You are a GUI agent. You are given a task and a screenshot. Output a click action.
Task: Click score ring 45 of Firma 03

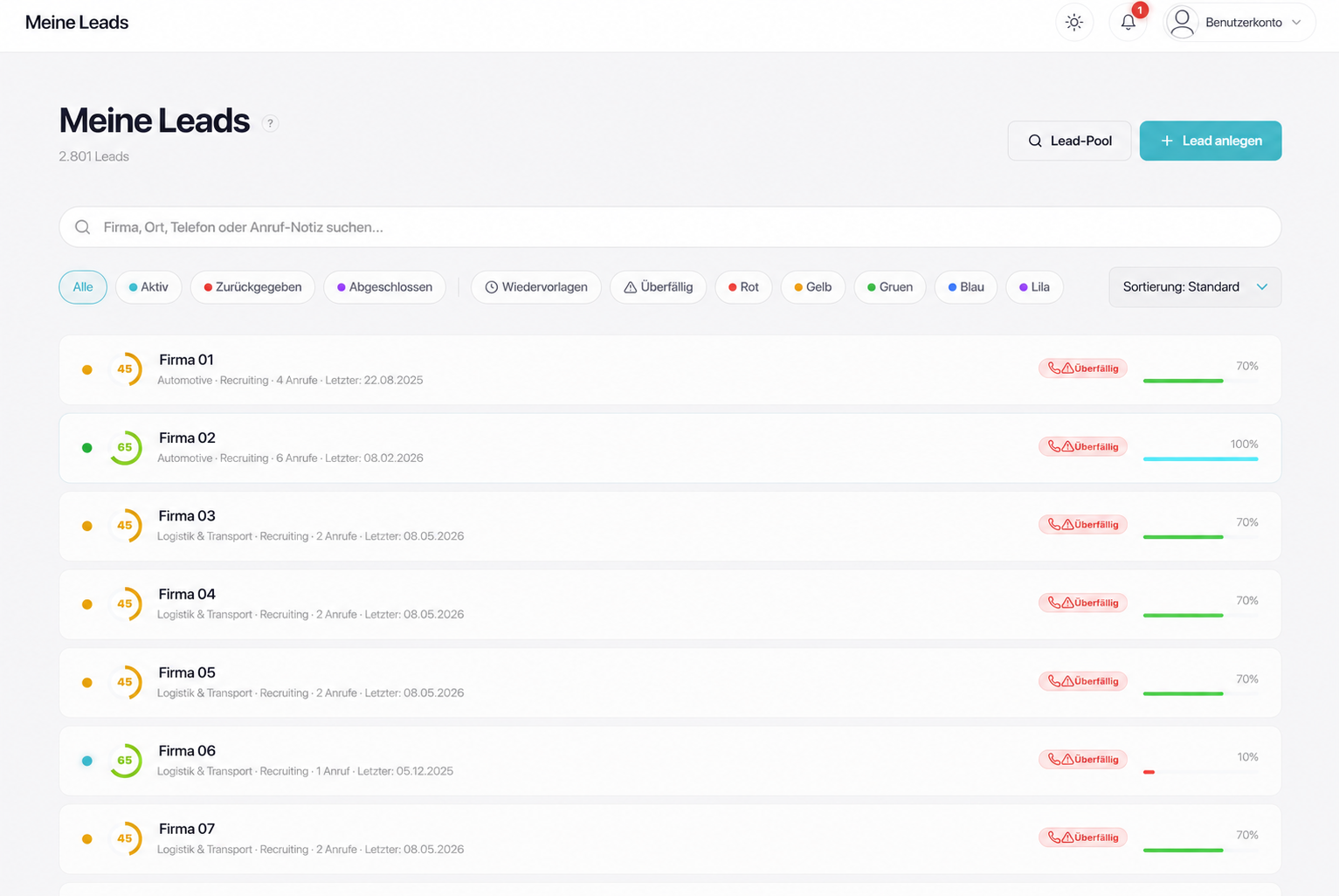click(x=125, y=526)
